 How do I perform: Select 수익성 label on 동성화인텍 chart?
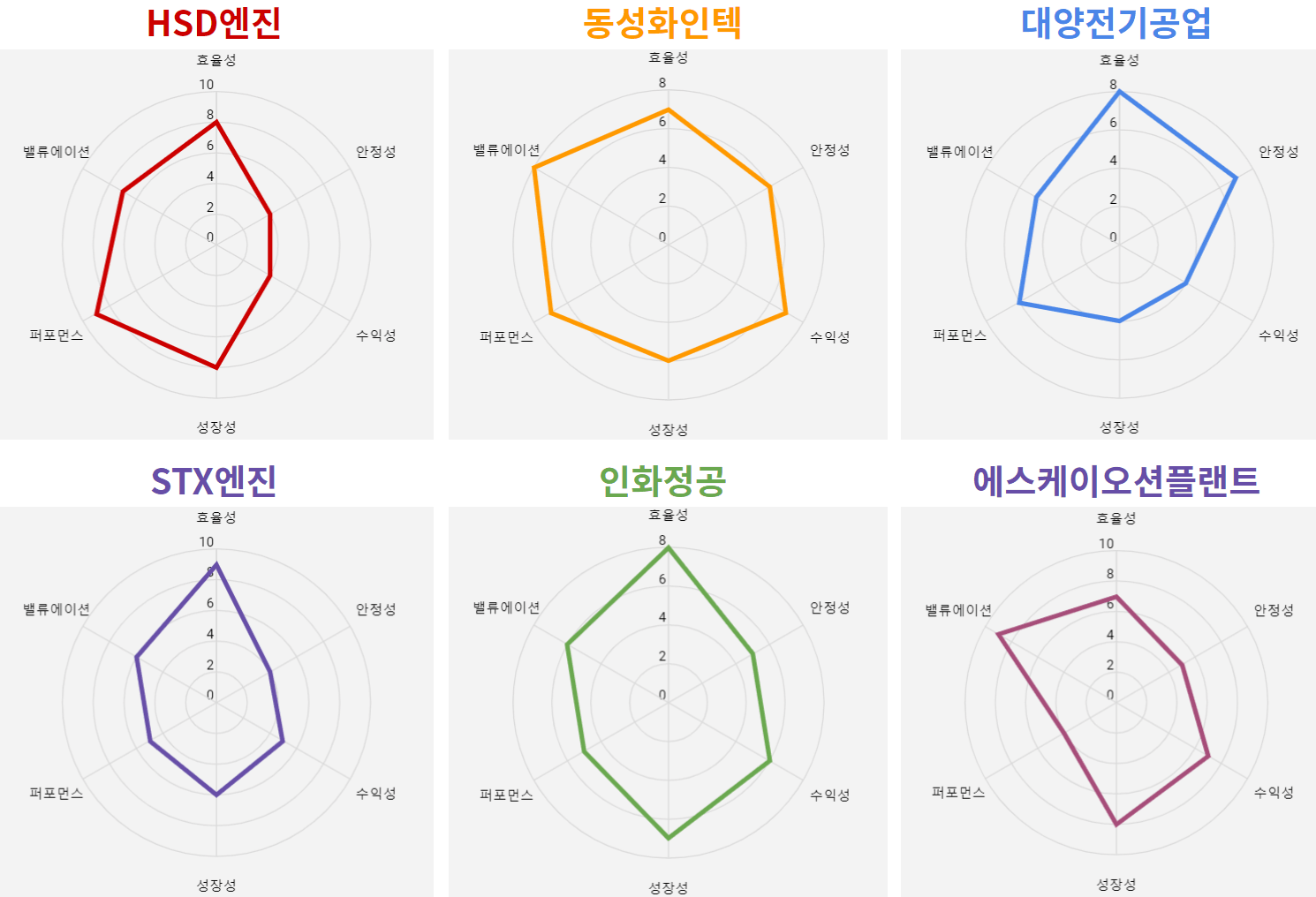click(x=829, y=337)
